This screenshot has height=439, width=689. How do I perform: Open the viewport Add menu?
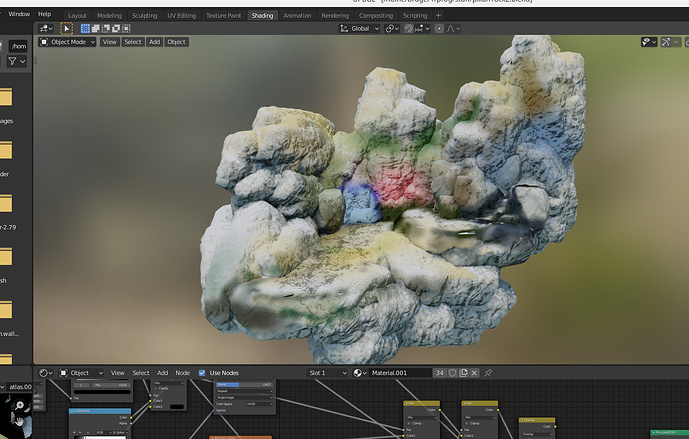(154, 42)
